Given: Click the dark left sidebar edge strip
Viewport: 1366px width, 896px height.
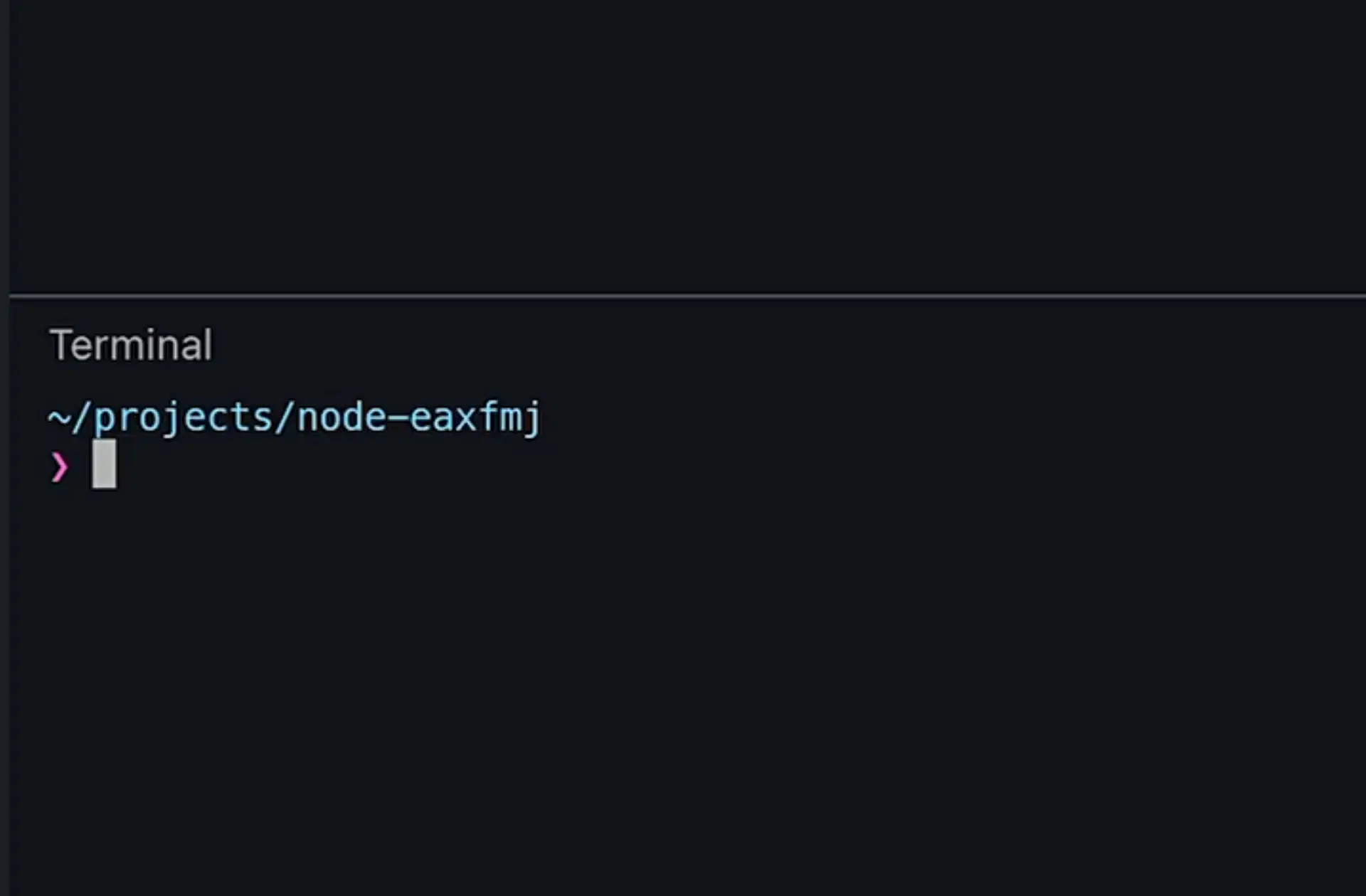Looking at the screenshot, I should 4,448.
